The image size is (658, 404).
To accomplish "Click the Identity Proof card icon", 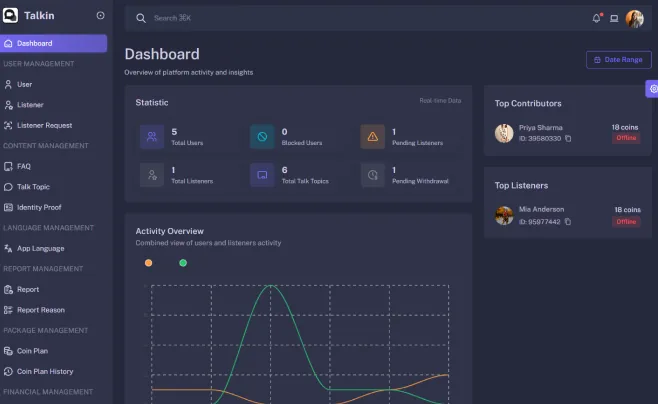I will pyautogui.click(x=8, y=208).
